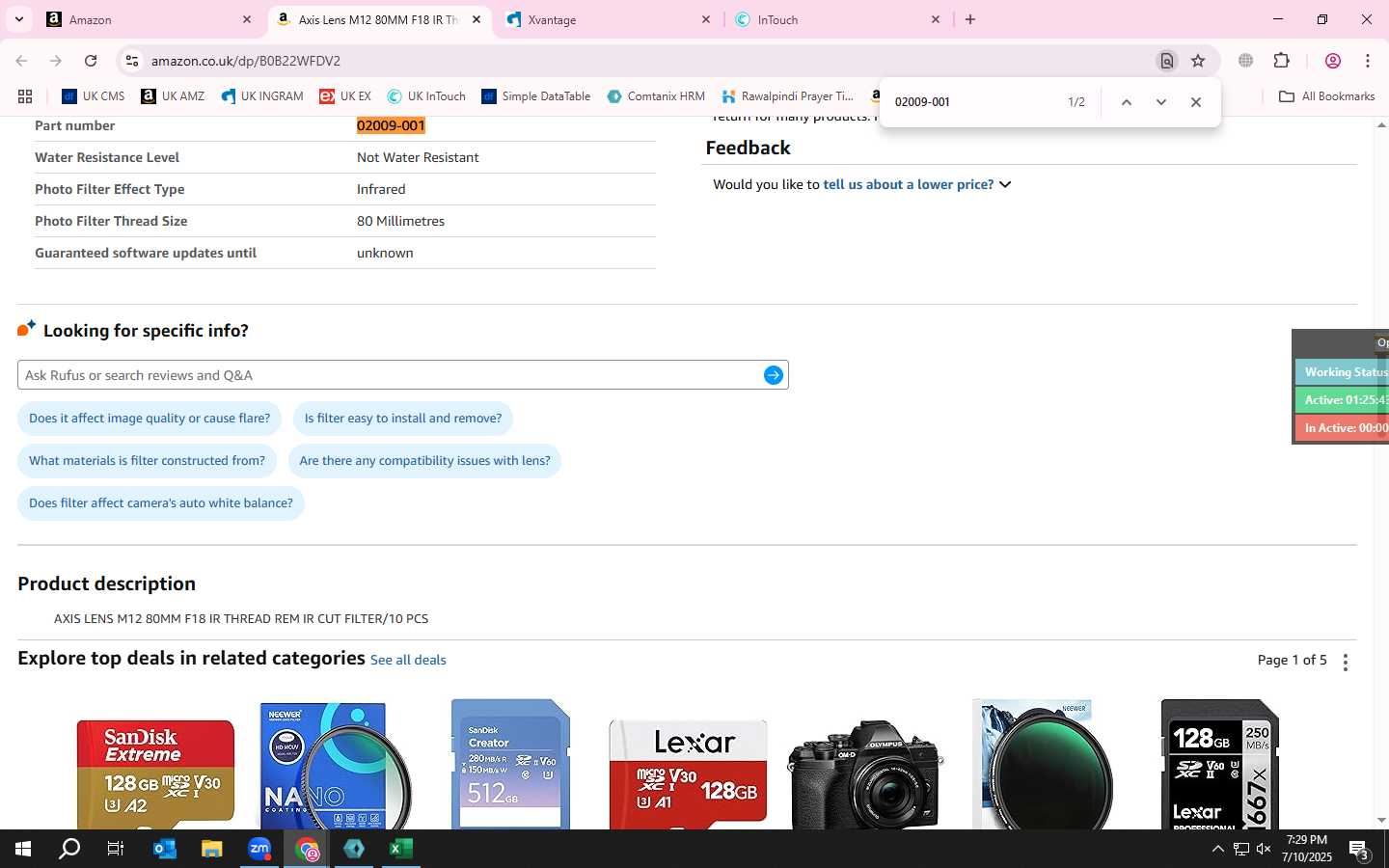1389x868 pixels.
Task: Close the Axis Lens tab
Action: [477, 19]
